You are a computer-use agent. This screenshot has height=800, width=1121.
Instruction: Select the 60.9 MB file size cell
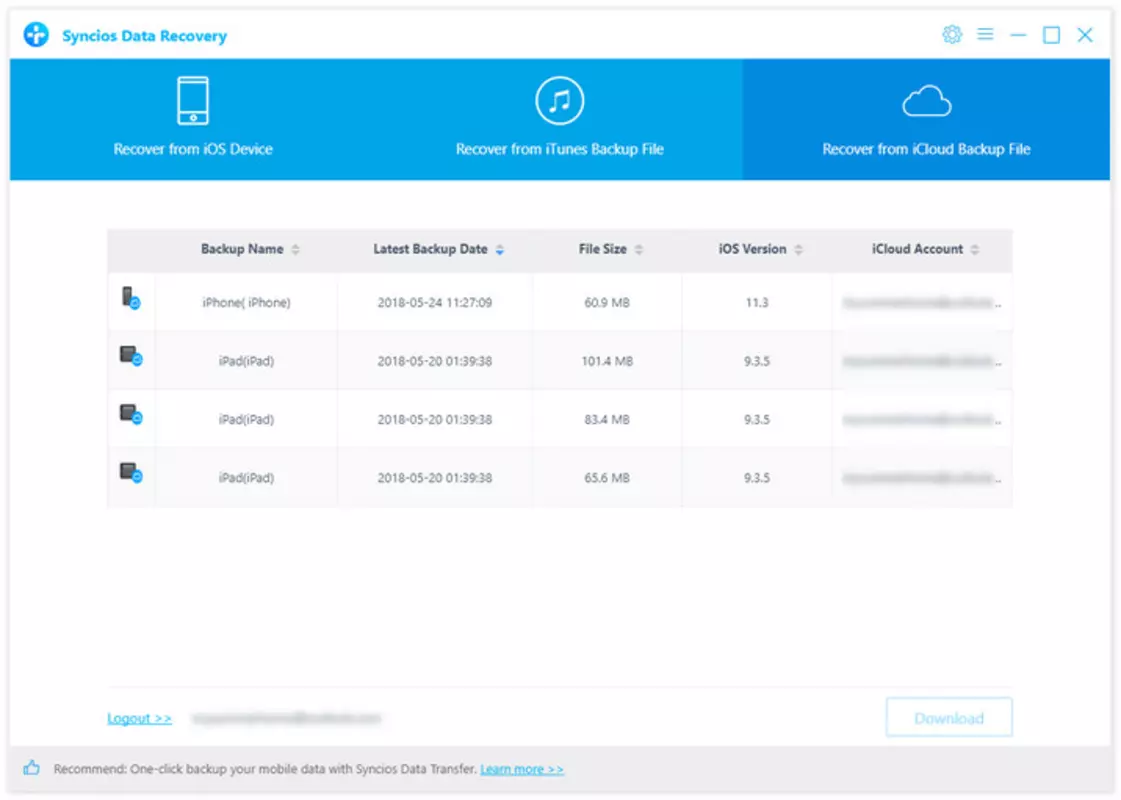[607, 302]
